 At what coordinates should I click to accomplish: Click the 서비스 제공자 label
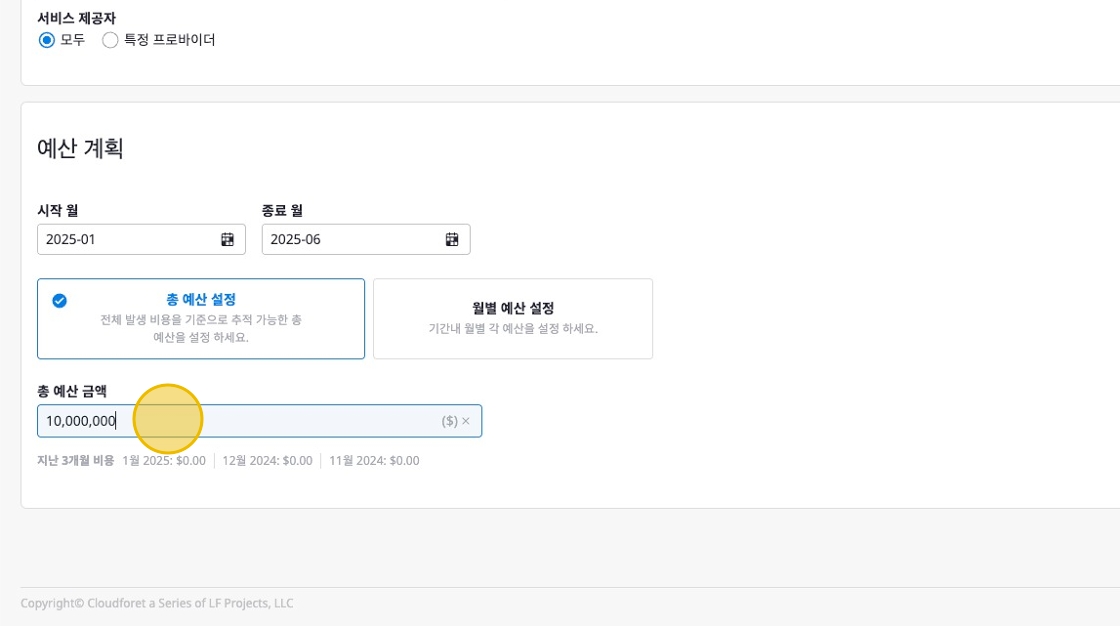(x=75, y=18)
